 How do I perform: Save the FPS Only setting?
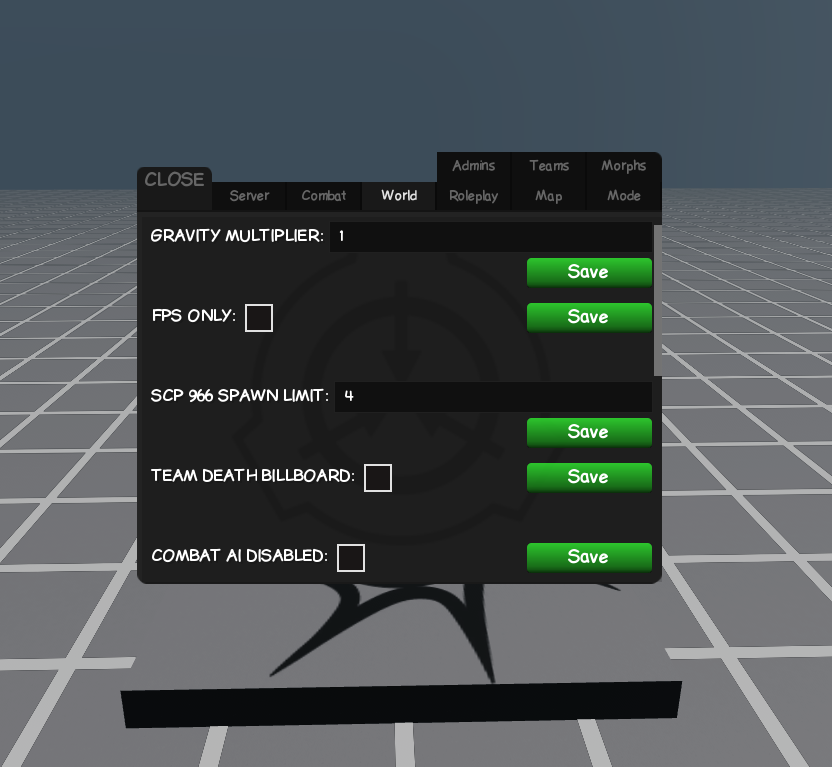point(589,317)
